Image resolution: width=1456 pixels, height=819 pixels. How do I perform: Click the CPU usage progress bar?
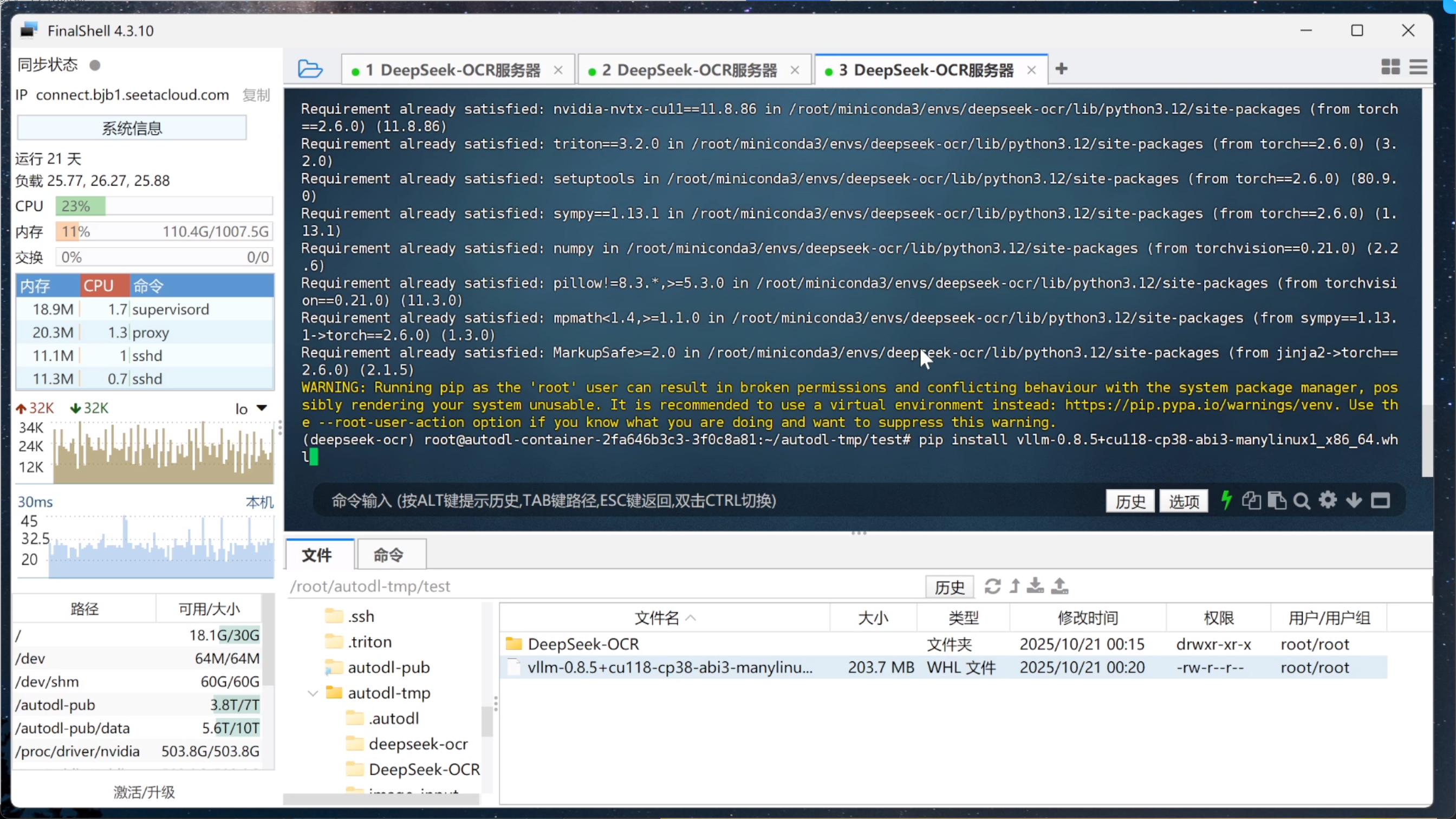click(164, 206)
